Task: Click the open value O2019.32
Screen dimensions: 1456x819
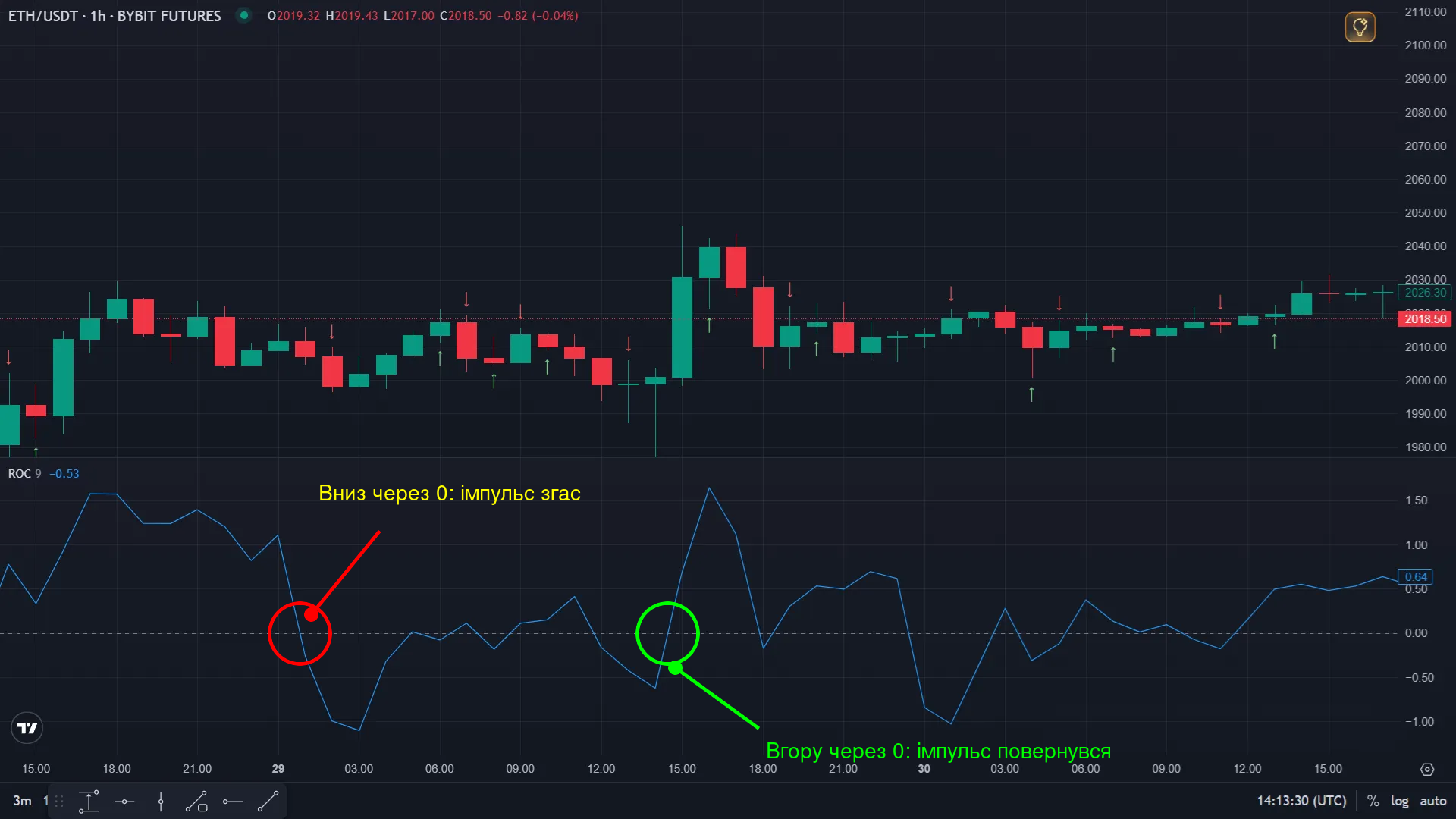Action: click(293, 16)
